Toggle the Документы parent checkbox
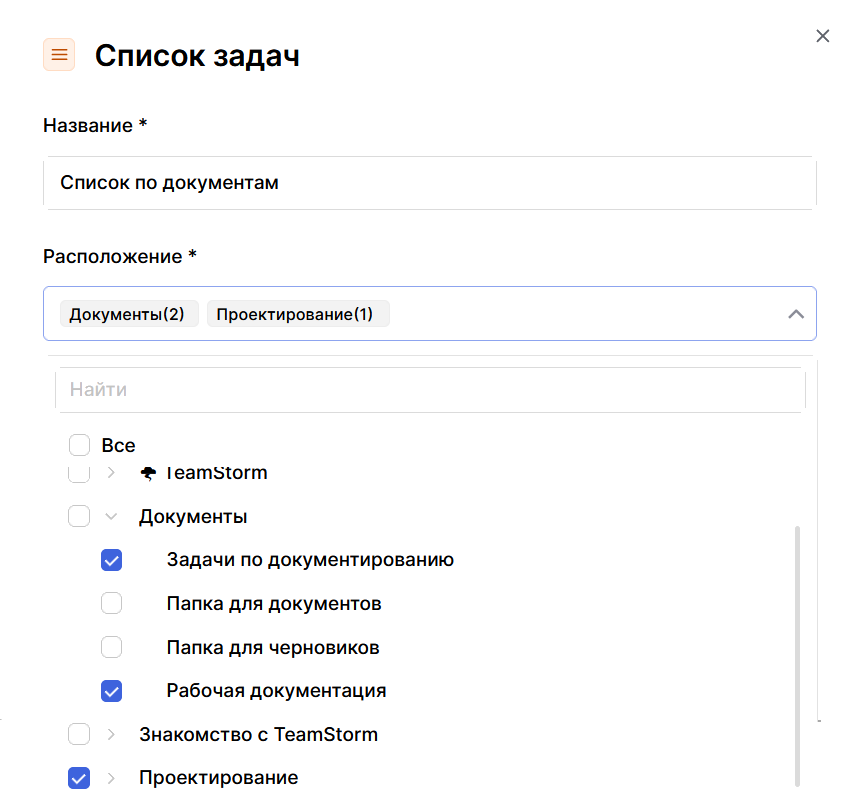Viewport: 854px width, 804px height. pos(79,517)
